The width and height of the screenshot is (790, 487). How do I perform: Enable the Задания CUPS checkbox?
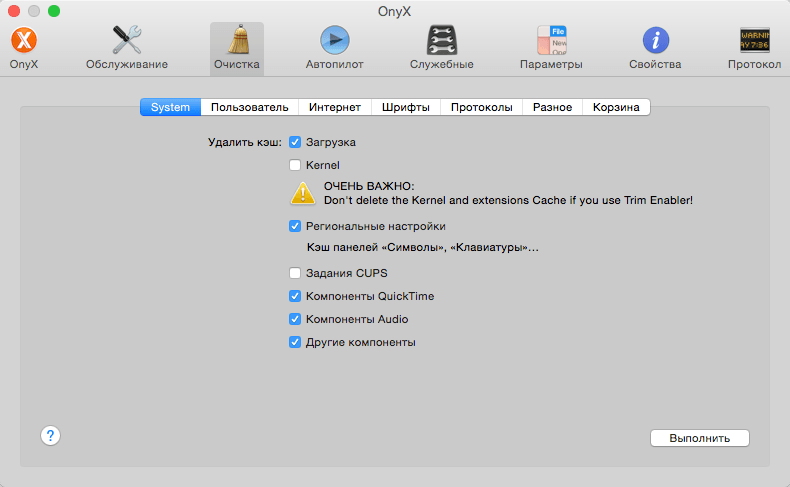click(x=295, y=273)
